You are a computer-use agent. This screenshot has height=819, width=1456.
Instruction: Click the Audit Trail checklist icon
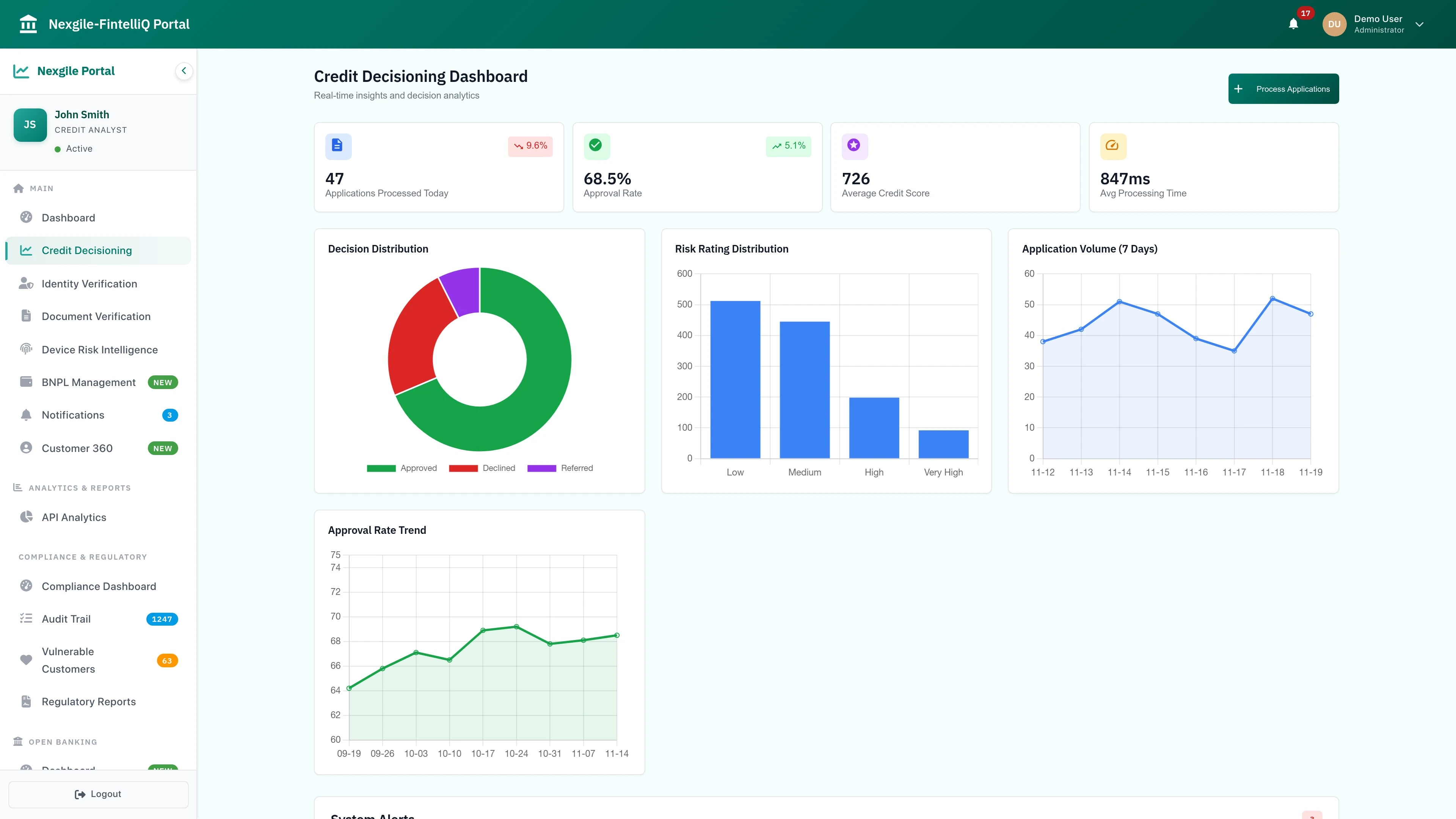[26, 618]
